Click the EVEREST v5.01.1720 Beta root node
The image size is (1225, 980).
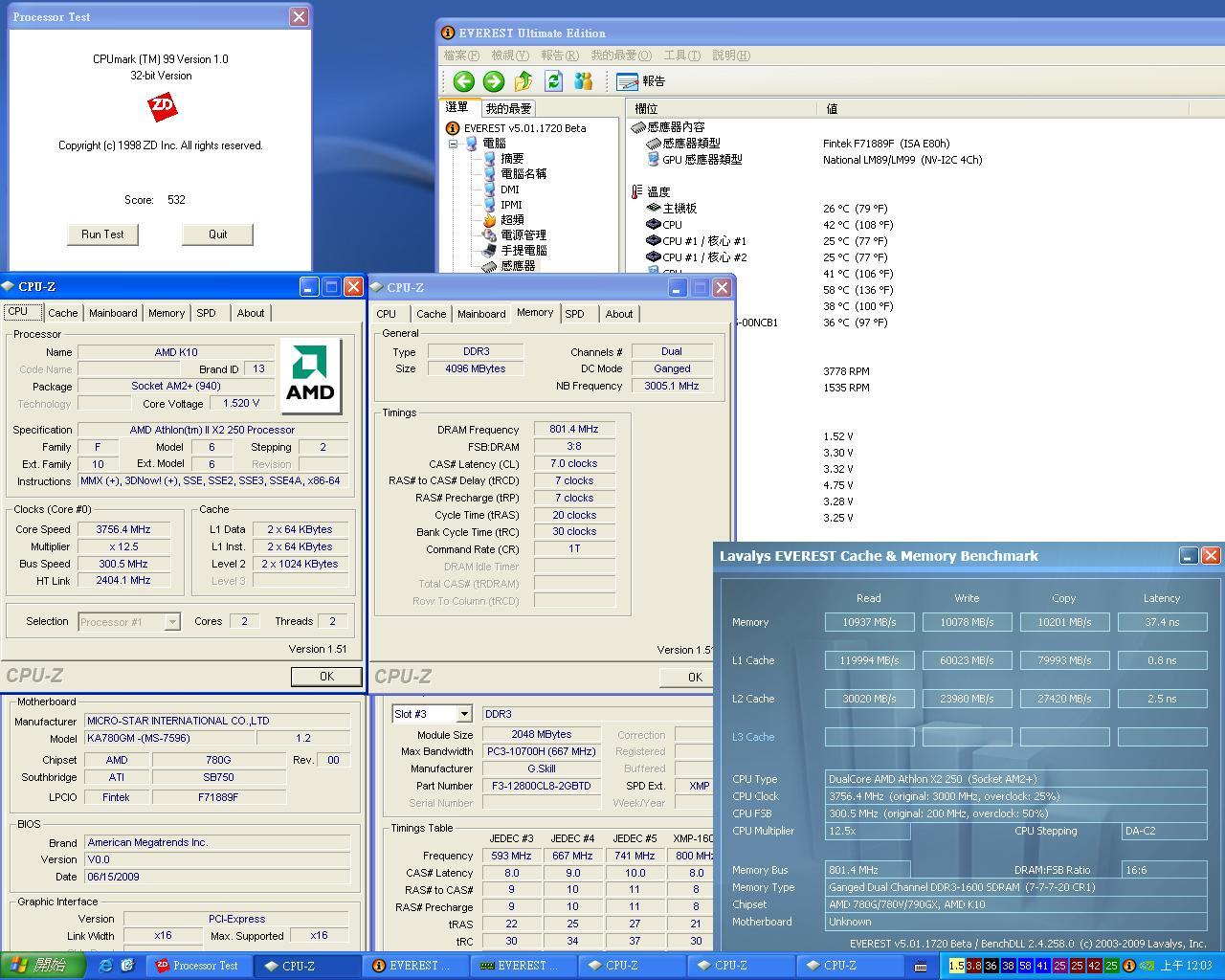[x=524, y=128]
